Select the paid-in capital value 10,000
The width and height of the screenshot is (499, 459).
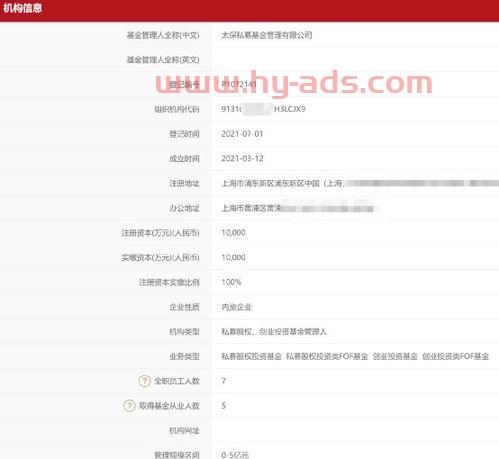[233, 257]
